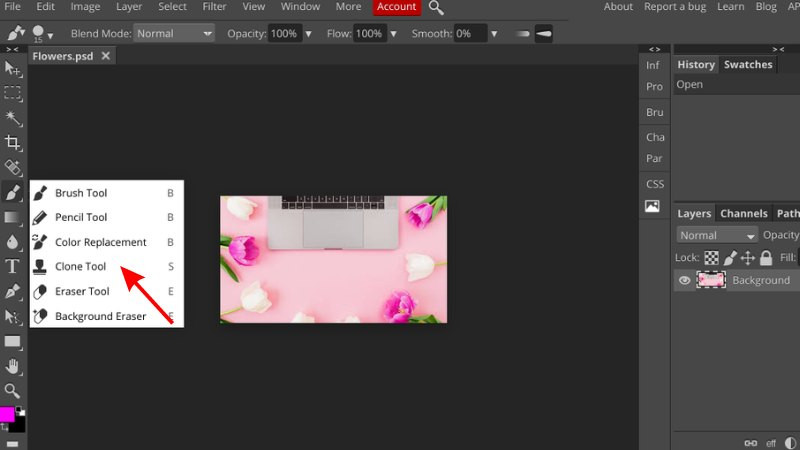This screenshot has height=450, width=800.
Task: Pick the Magic Wand tool
Action: pyautogui.click(x=13, y=118)
